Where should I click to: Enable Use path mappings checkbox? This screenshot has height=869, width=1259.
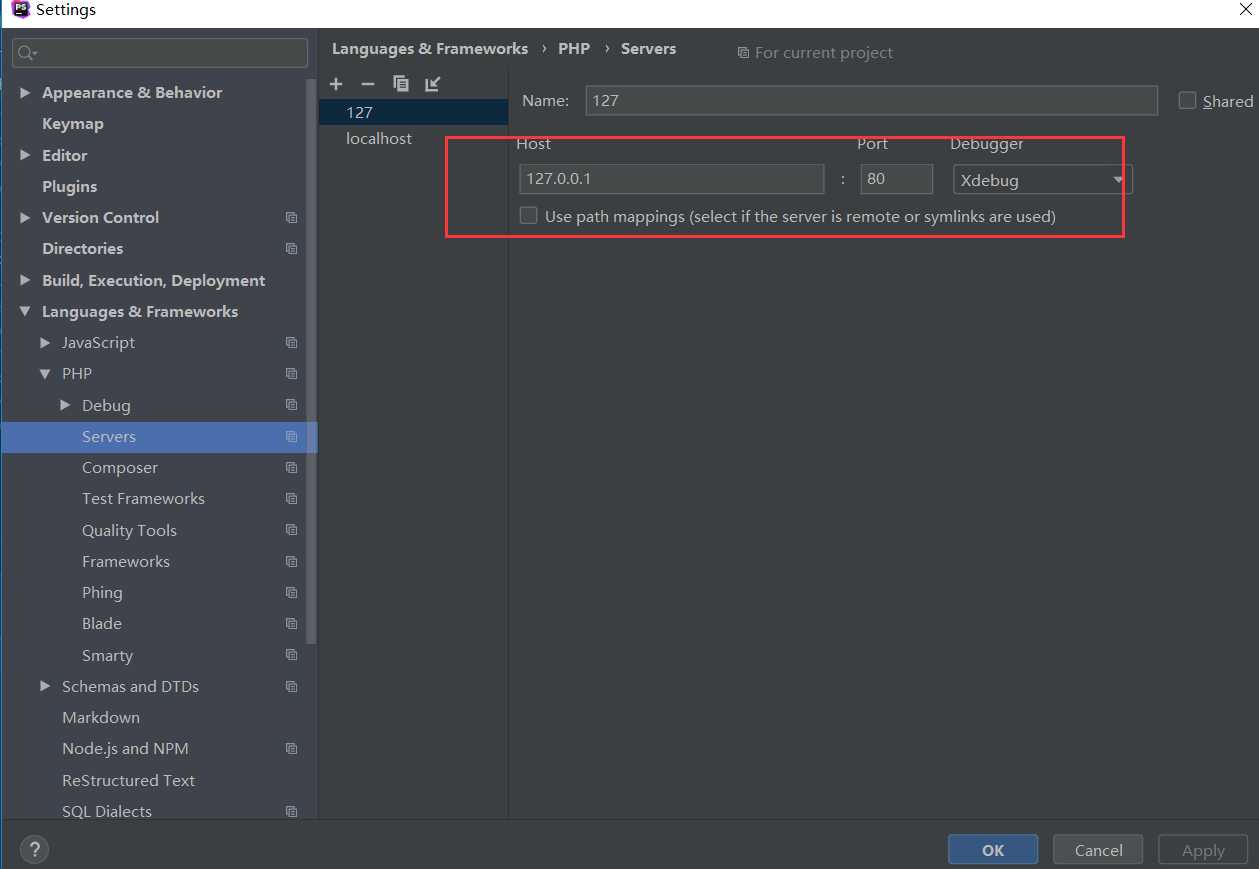click(528, 215)
